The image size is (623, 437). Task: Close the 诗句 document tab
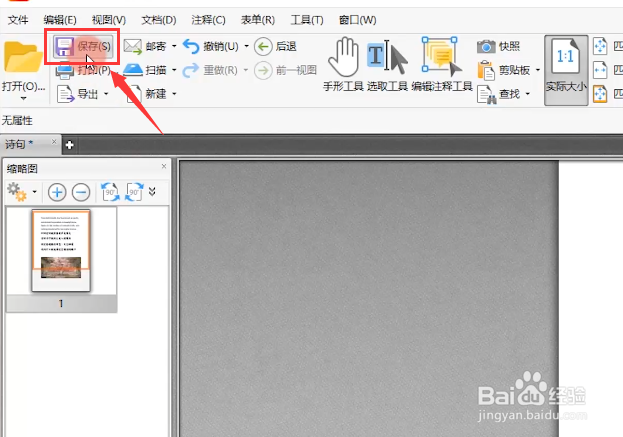coord(54,142)
